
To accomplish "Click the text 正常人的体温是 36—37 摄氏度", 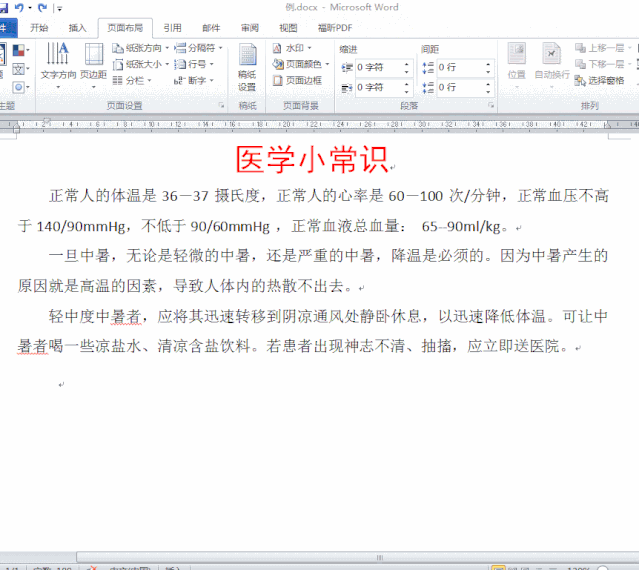I will pyautogui.click(x=154, y=196).
